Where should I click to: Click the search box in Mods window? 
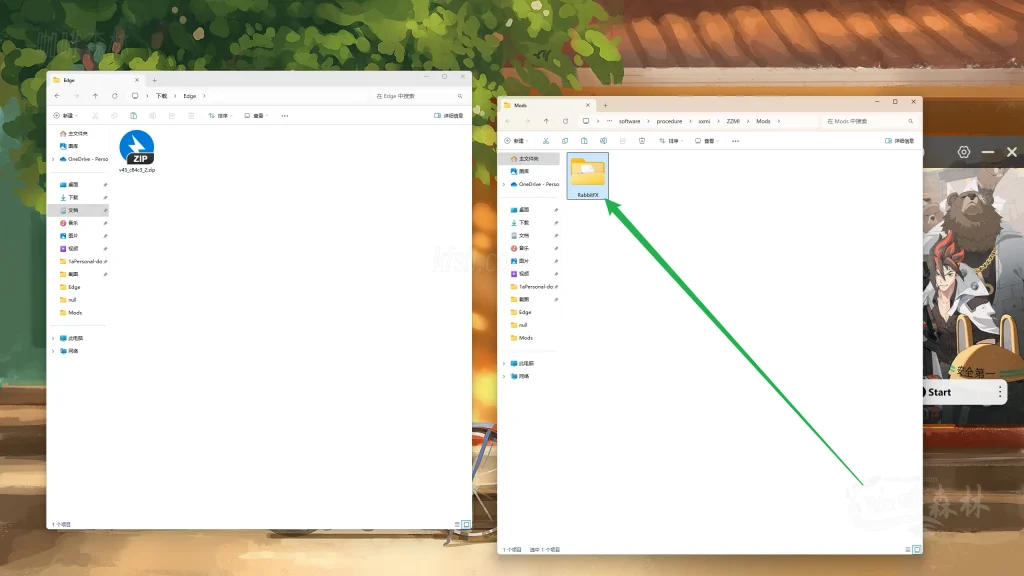(x=869, y=121)
